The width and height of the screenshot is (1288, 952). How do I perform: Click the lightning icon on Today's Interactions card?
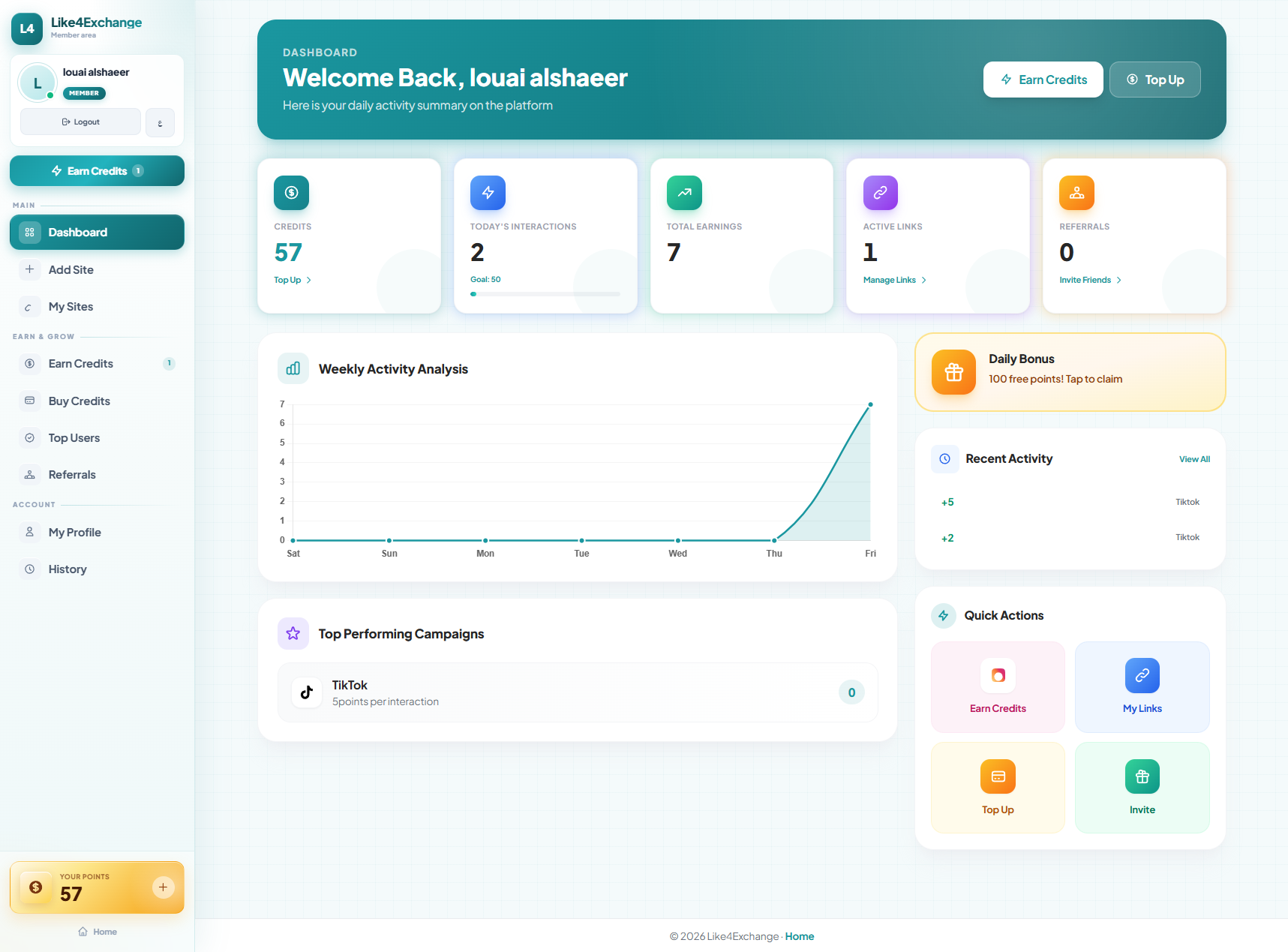click(x=488, y=193)
